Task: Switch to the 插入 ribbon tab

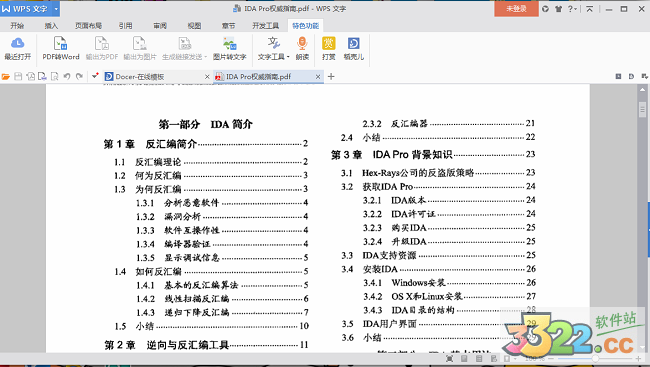Action: 51,26
